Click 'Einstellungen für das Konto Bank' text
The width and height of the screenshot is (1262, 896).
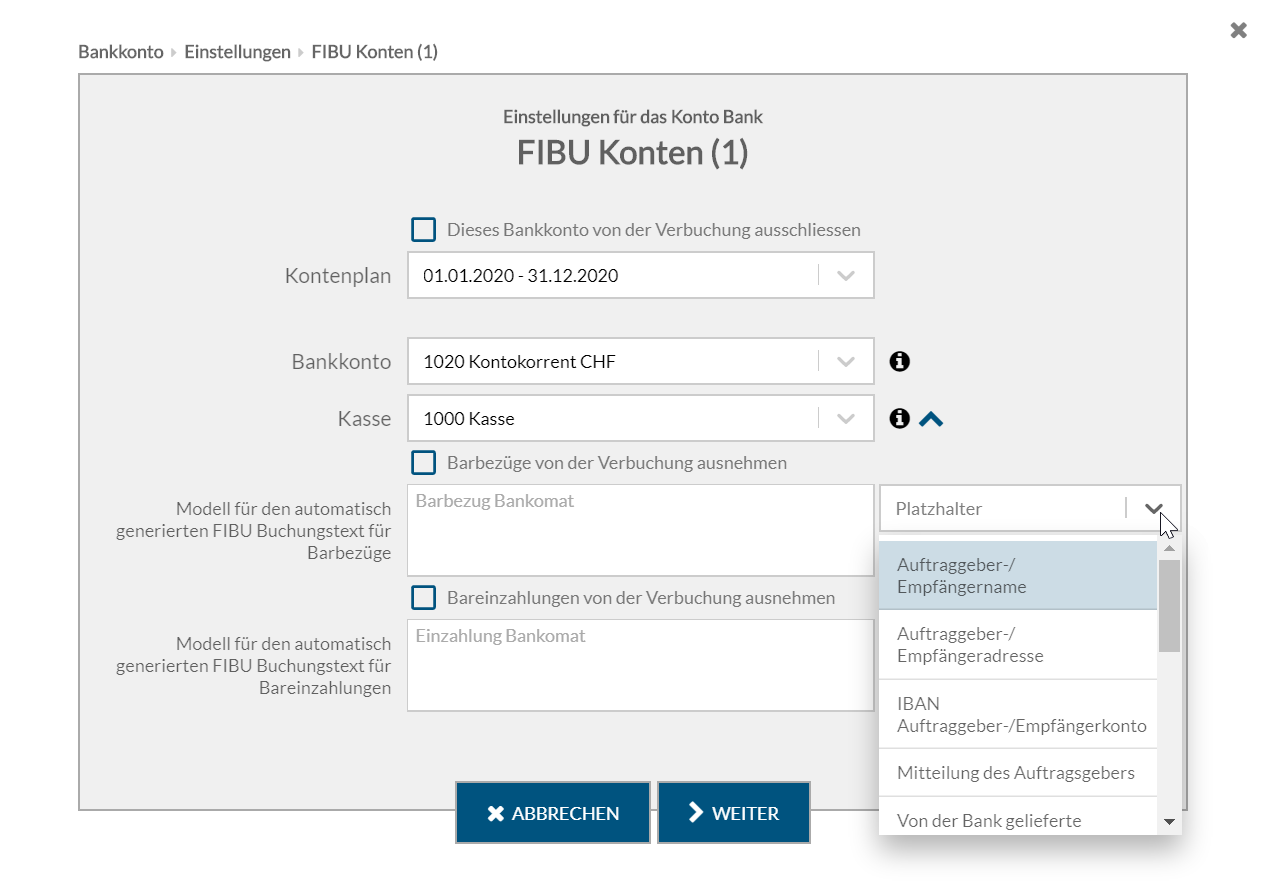click(x=633, y=117)
